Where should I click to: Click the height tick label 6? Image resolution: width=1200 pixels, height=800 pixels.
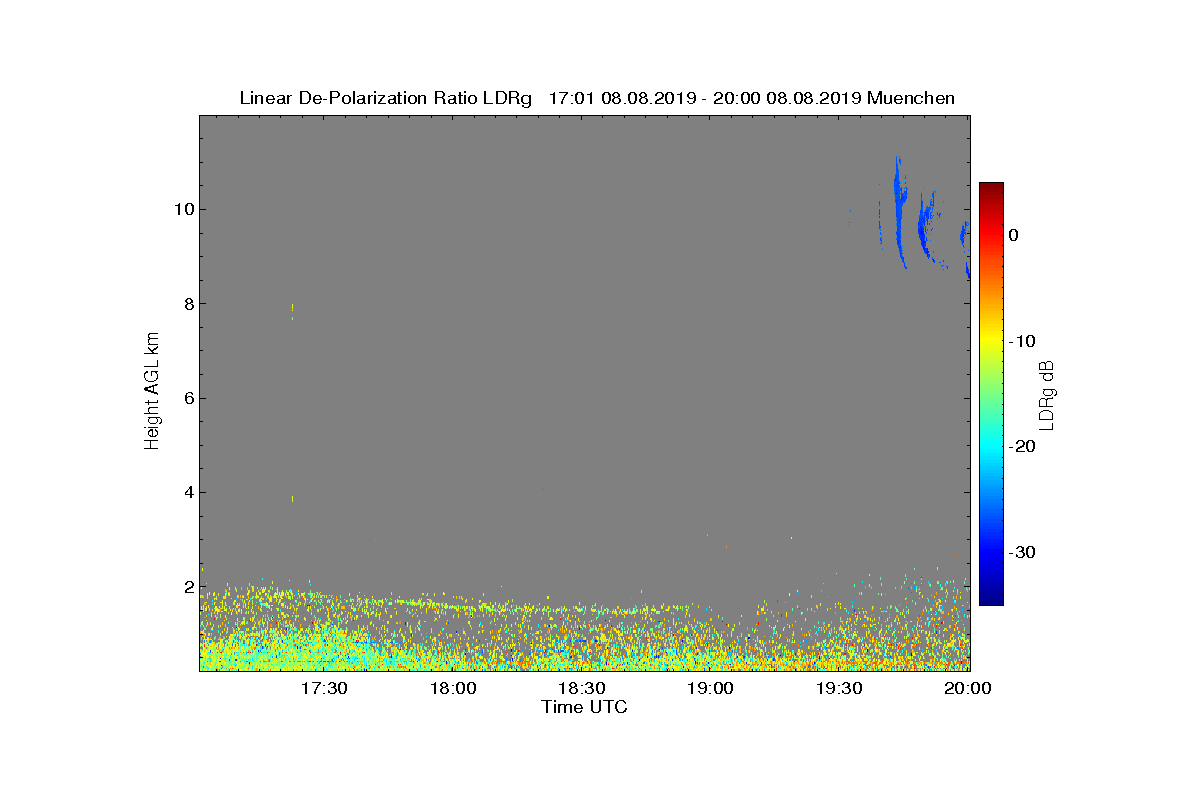click(x=187, y=398)
